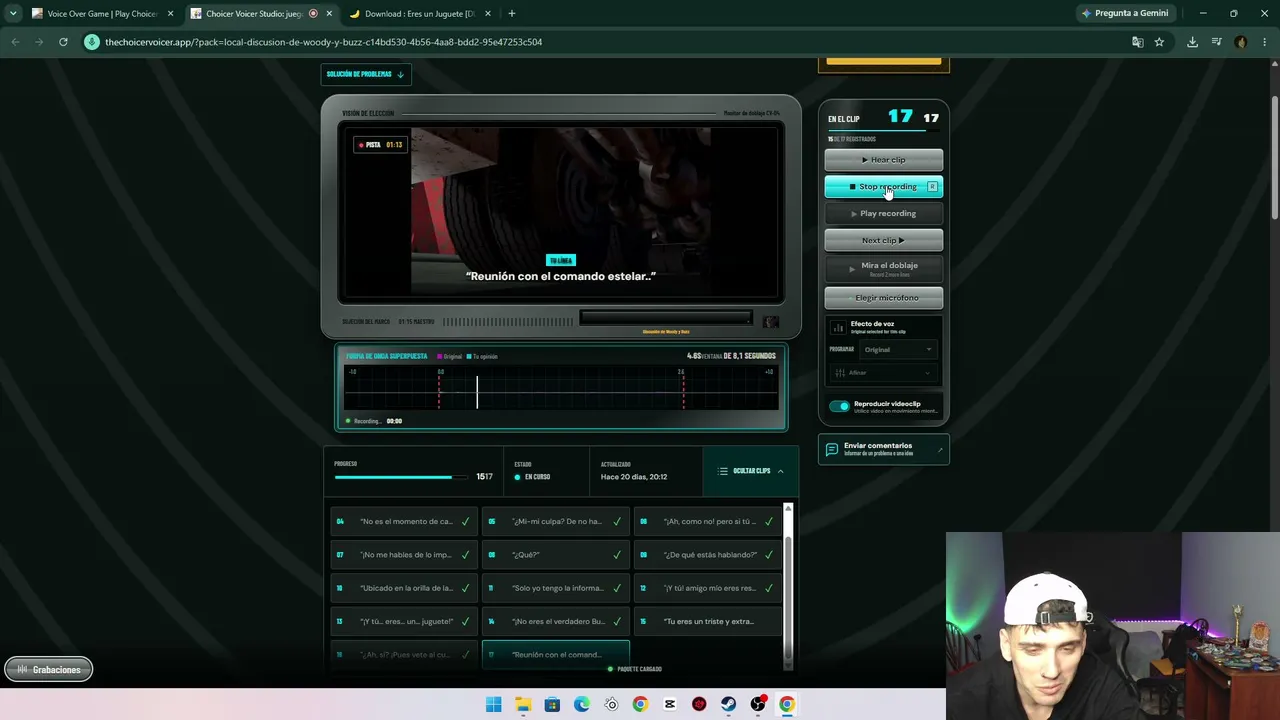The image size is (1280, 720).
Task: Toggle the Reproducir videoclip switch
Action: [839, 406]
